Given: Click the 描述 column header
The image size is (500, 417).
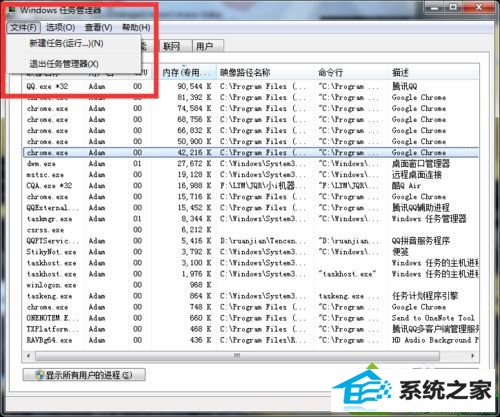Looking at the screenshot, I should (x=433, y=72).
